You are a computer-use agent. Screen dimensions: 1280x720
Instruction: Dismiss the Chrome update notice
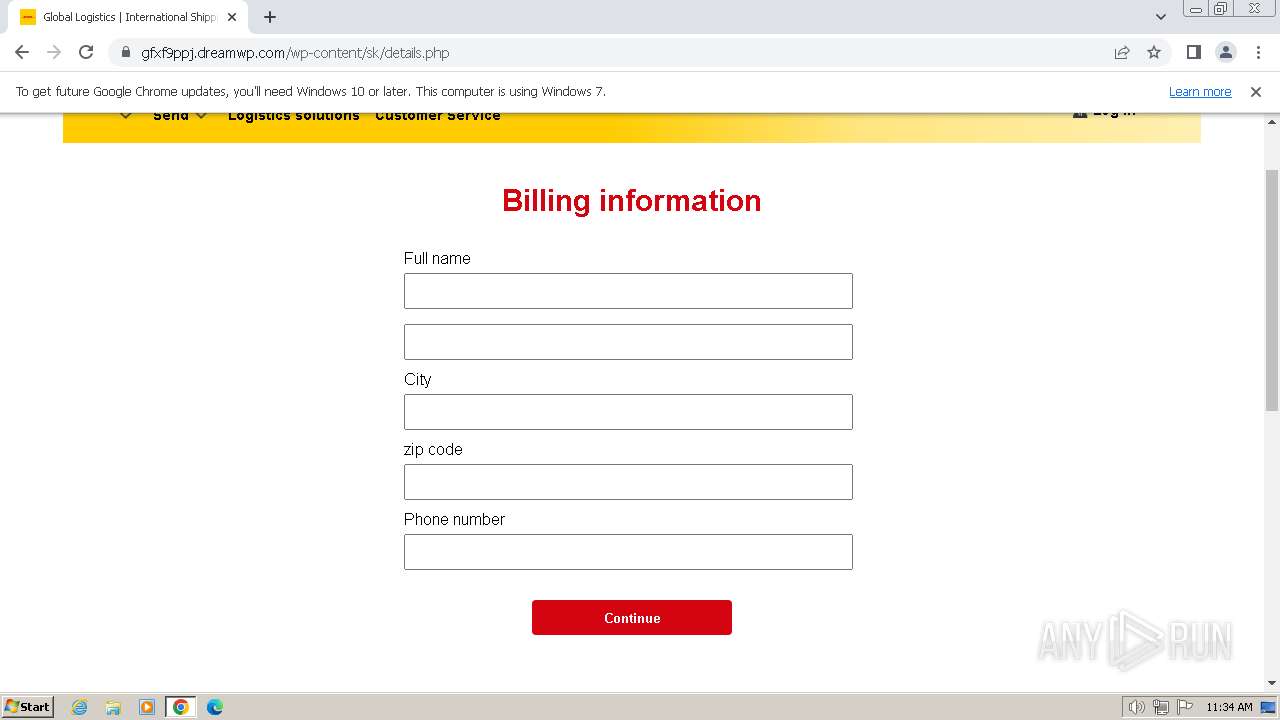pyautogui.click(x=1256, y=91)
